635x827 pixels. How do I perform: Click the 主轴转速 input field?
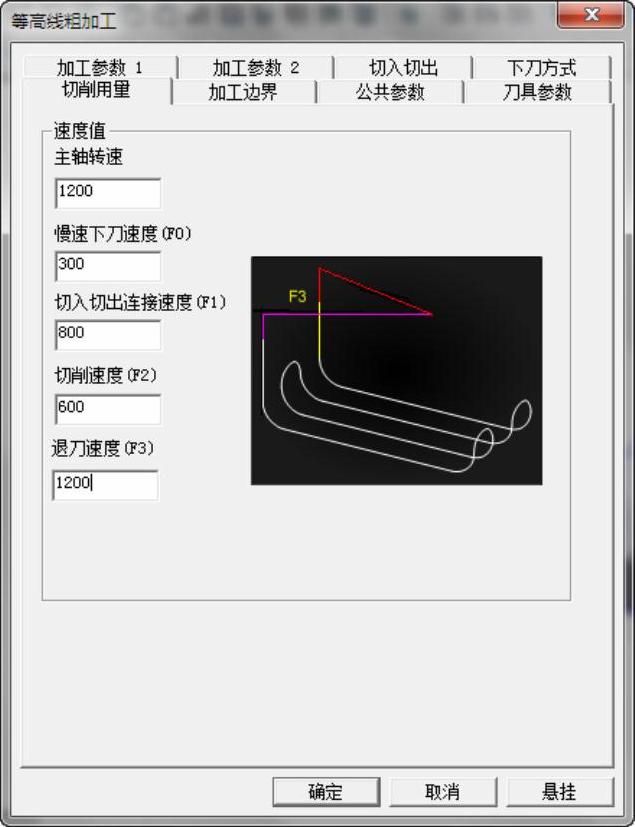click(108, 193)
